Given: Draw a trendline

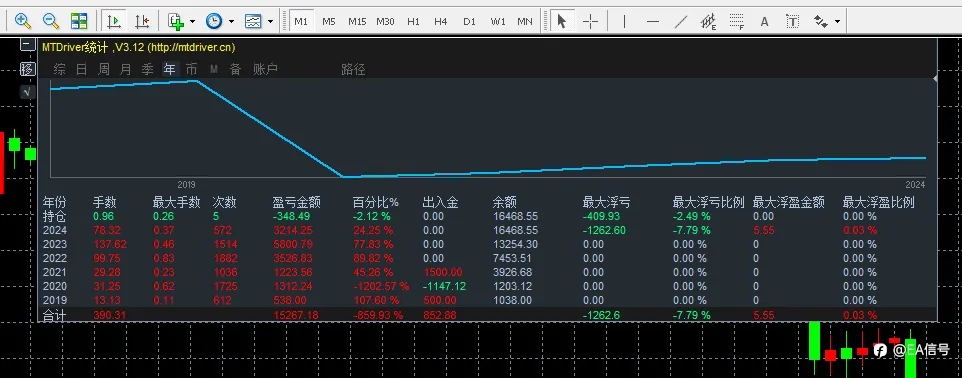Looking at the screenshot, I should click(x=680, y=21).
